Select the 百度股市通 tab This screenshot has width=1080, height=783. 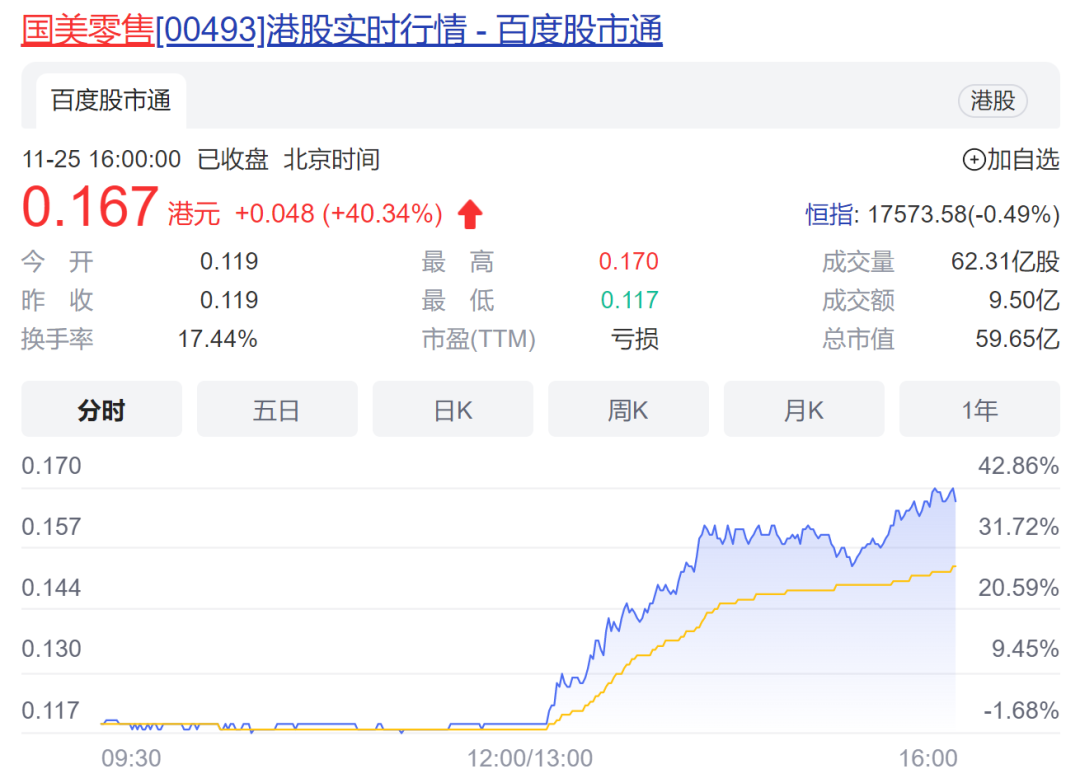tap(111, 101)
